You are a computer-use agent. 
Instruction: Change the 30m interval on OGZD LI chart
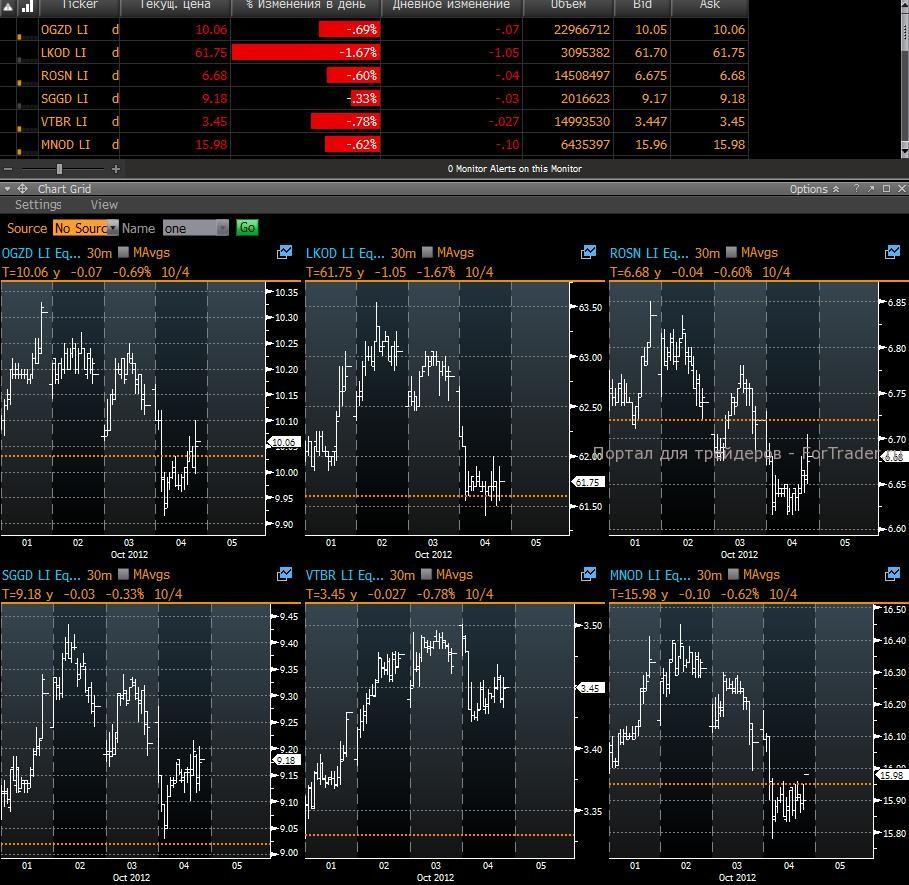click(99, 253)
